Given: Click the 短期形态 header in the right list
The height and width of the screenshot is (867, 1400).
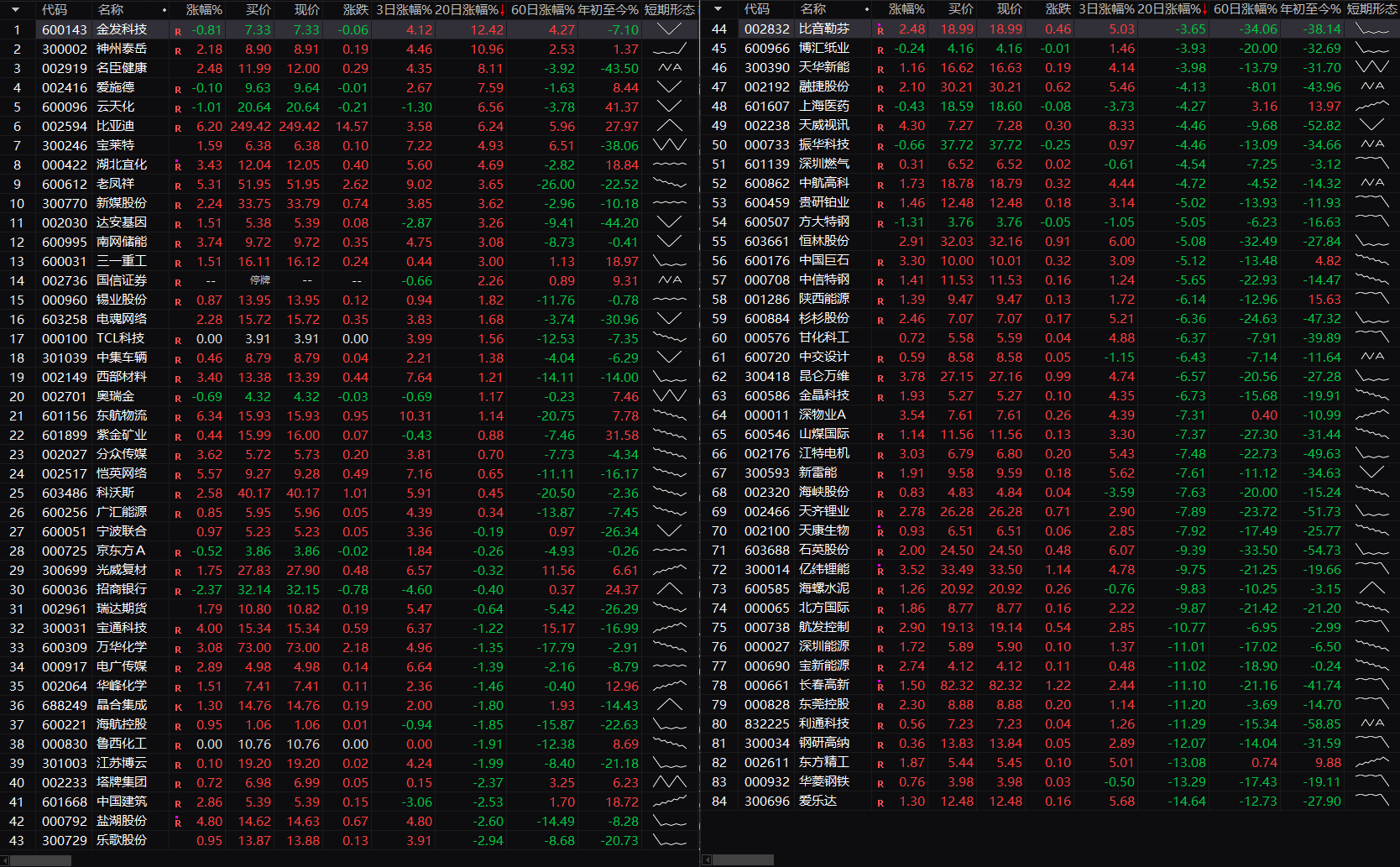Looking at the screenshot, I should point(1372,9).
